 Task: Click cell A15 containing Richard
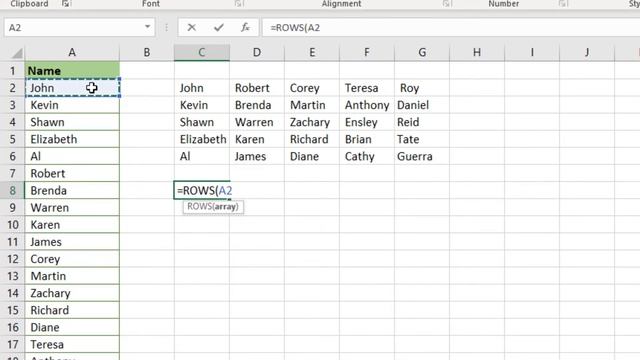click(72, 311)
